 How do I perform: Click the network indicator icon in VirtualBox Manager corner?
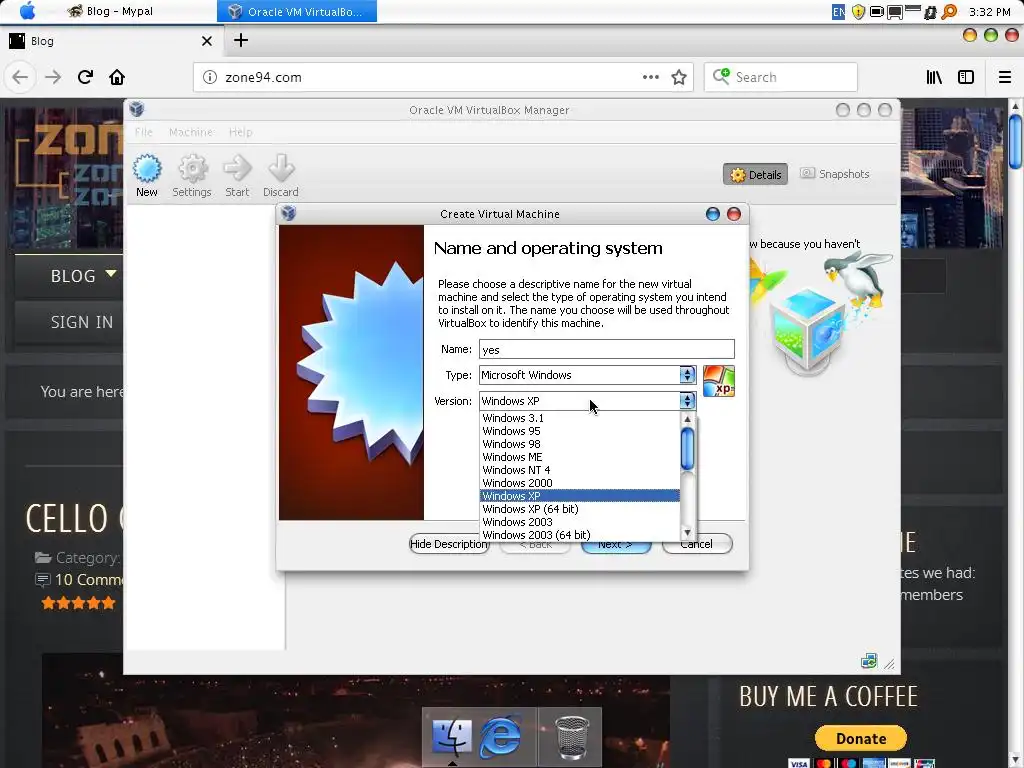869,661
